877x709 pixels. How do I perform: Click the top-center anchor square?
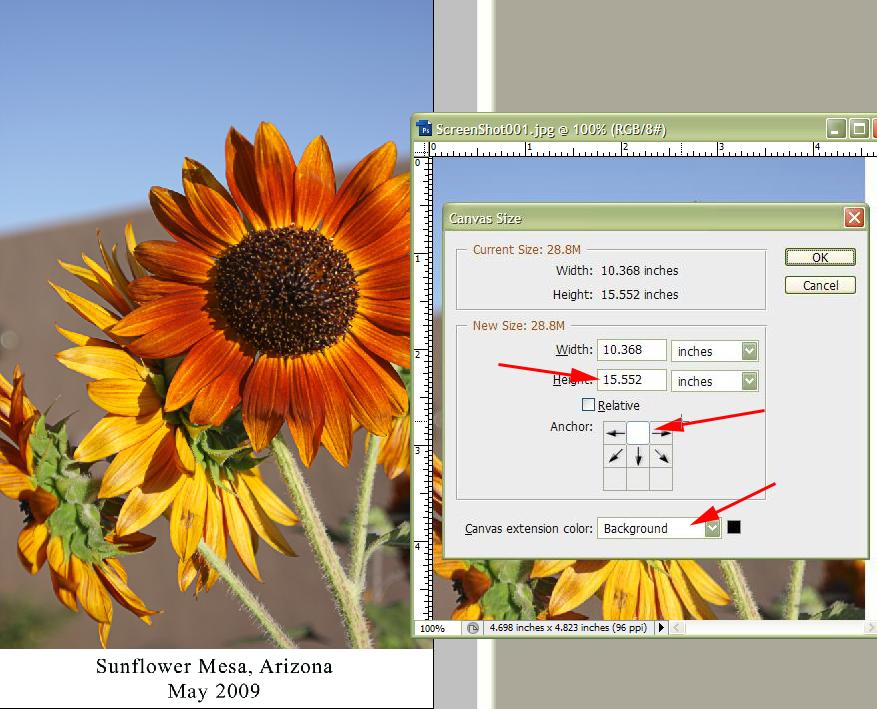[638, 432]
